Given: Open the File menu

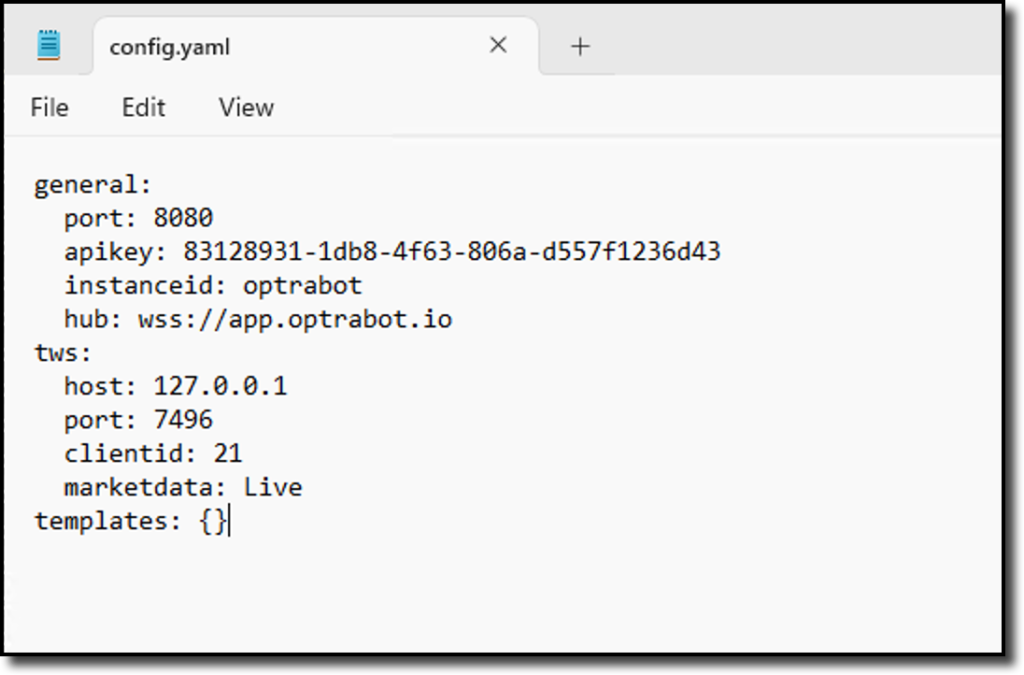Looking at the screenshot, I should (49, 107).
